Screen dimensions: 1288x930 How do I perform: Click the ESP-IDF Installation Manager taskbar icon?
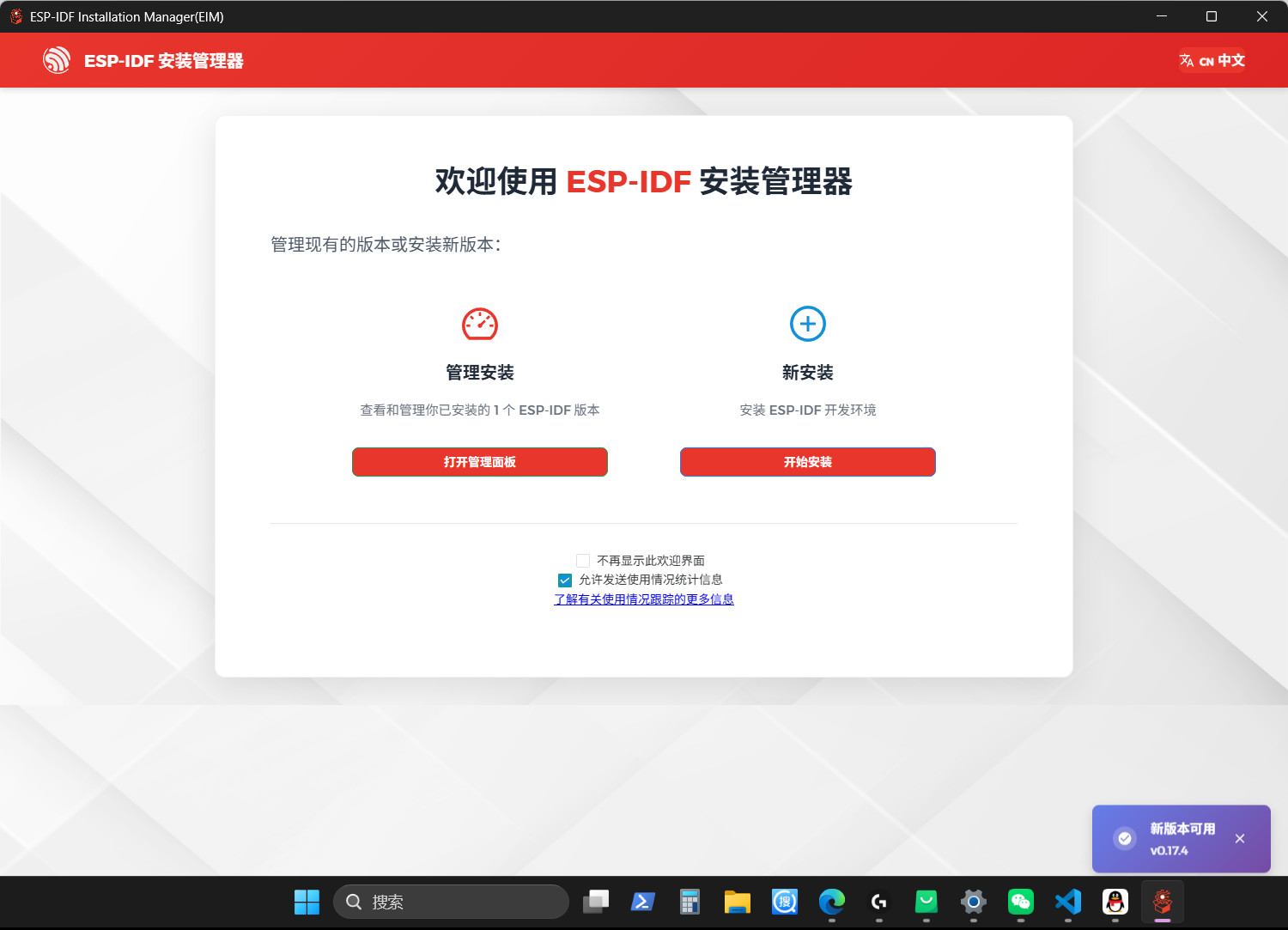click(x=1163, y=903)
